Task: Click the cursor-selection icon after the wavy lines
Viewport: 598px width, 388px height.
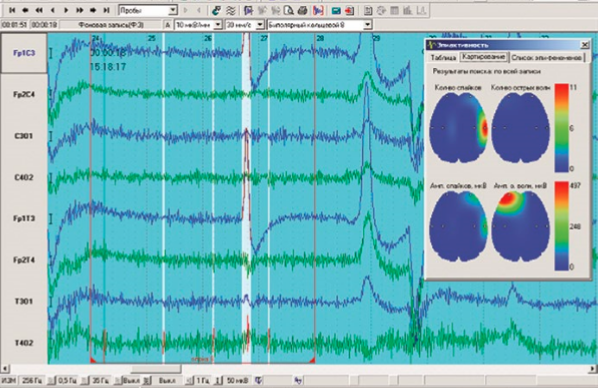Action: 248,10
